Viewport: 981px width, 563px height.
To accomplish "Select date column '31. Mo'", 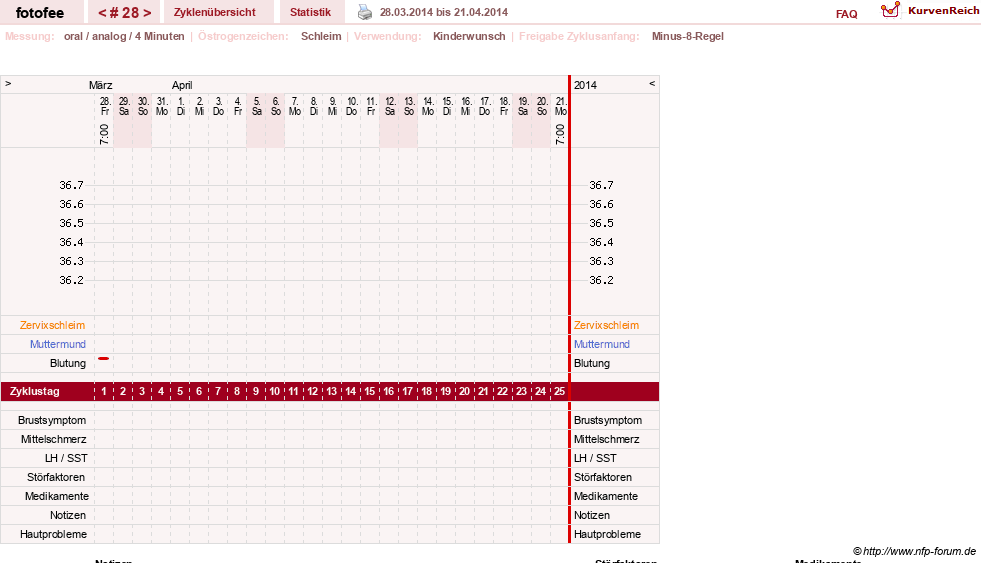I will (162, 106).
